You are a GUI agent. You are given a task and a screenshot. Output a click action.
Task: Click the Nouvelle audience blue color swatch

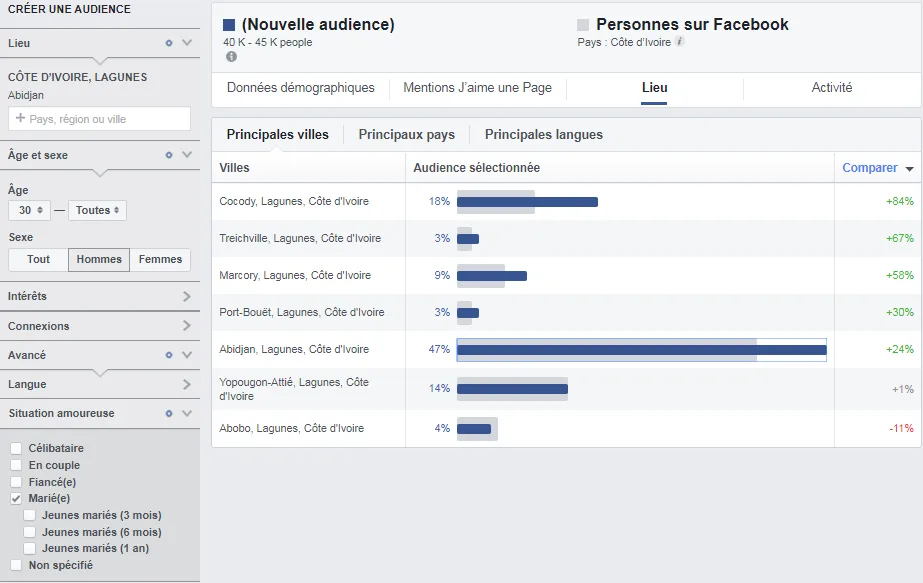coord(229,25)
